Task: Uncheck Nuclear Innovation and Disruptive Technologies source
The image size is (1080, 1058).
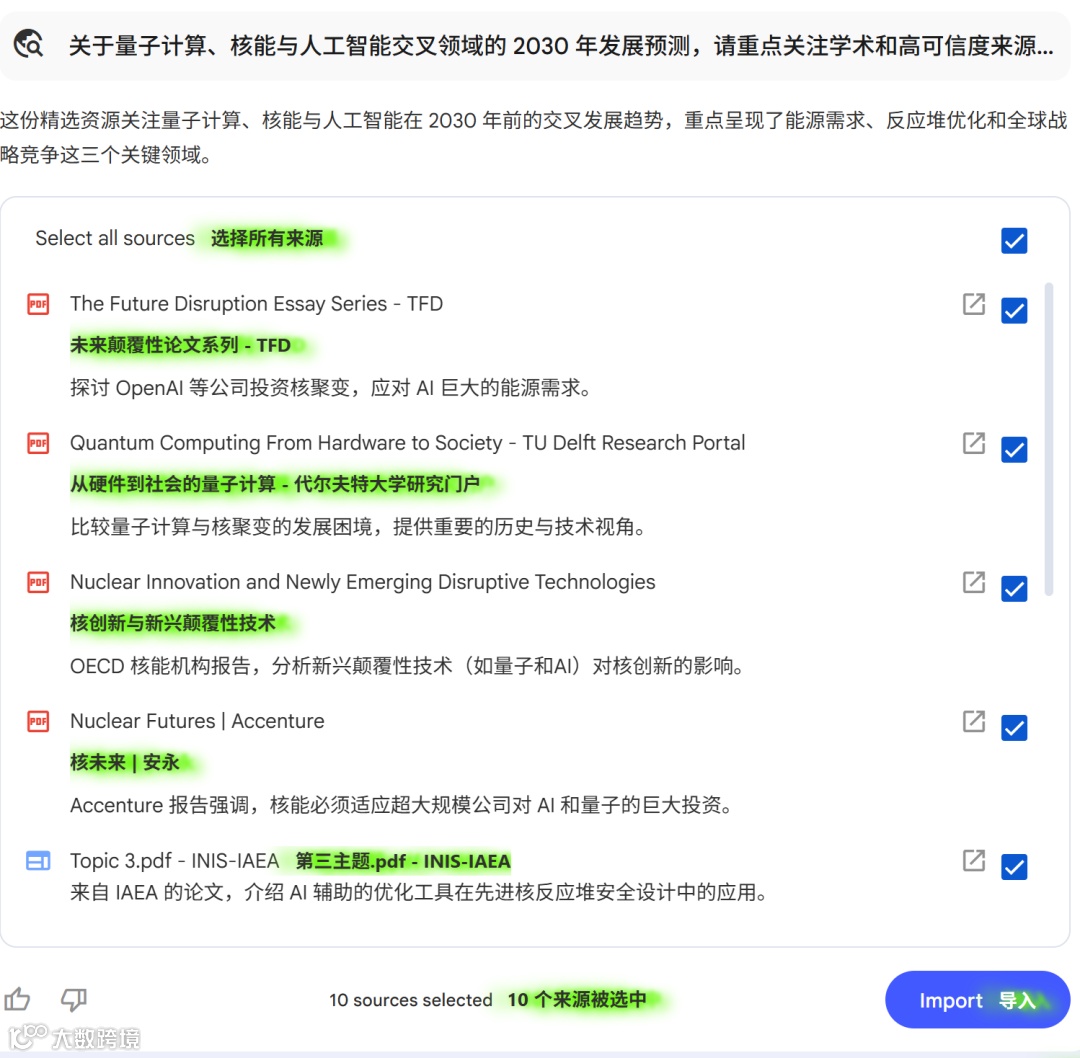Action: point(1014,589)
